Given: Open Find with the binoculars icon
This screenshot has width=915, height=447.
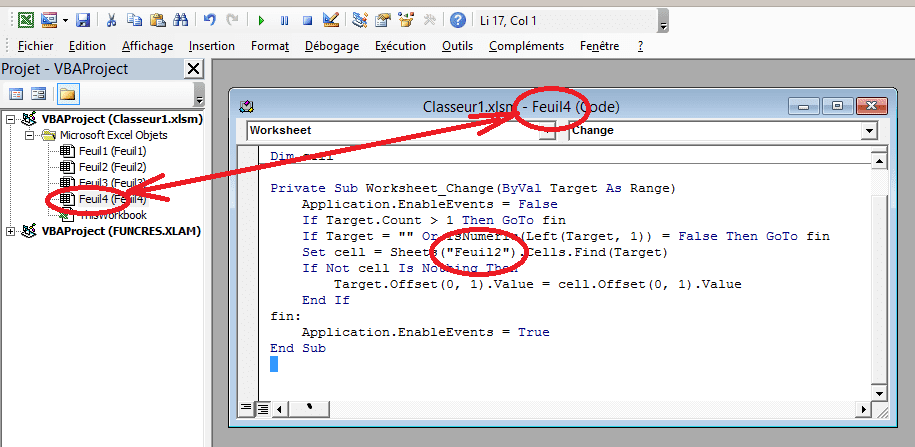Looking at the screenshot, I should click(x=179, y=20).
